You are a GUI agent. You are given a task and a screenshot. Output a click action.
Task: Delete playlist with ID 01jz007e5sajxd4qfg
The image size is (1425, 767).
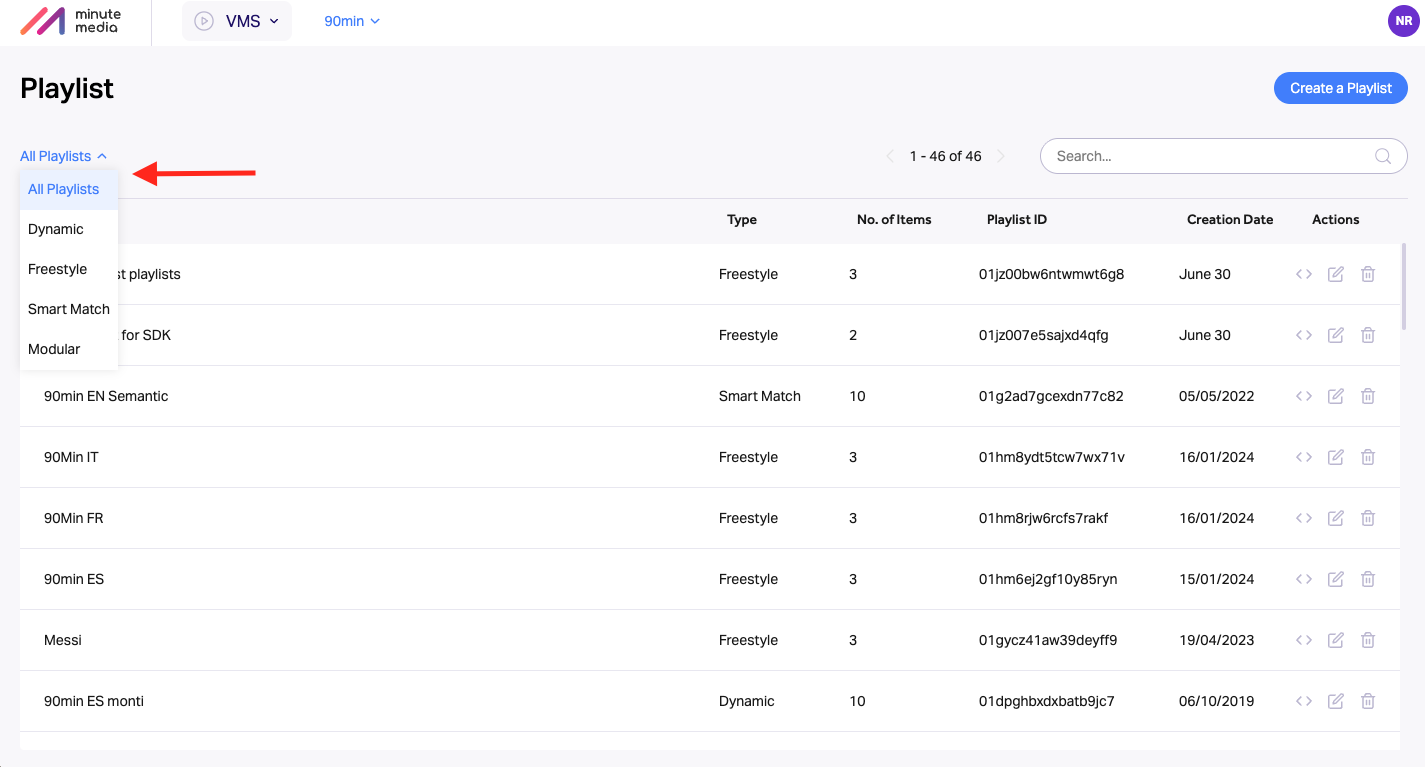[1368, 335]
